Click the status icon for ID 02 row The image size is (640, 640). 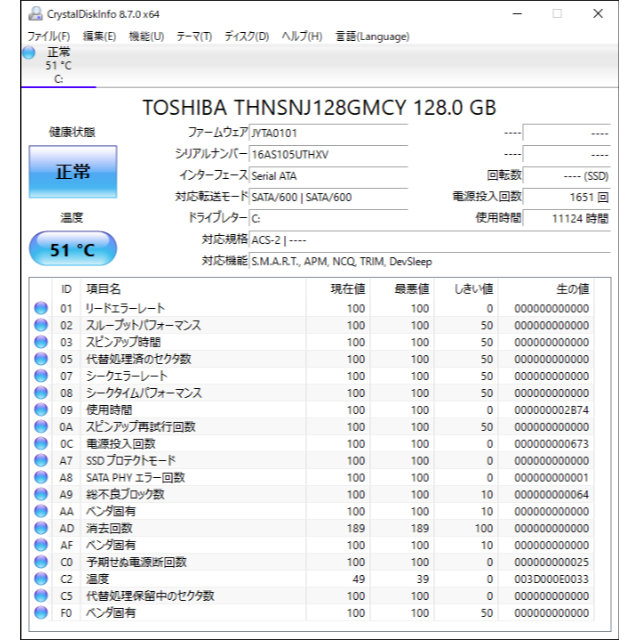[x=41, y=325]
